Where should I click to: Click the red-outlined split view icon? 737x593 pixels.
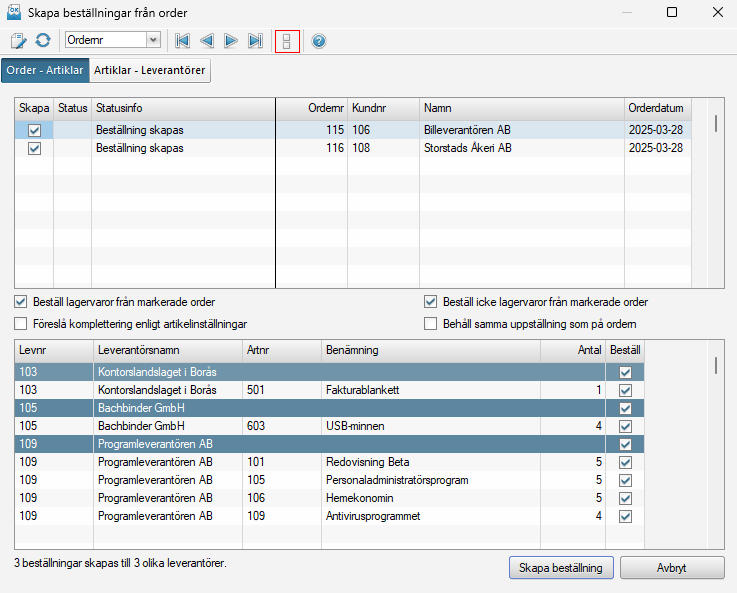pos(287,41)
